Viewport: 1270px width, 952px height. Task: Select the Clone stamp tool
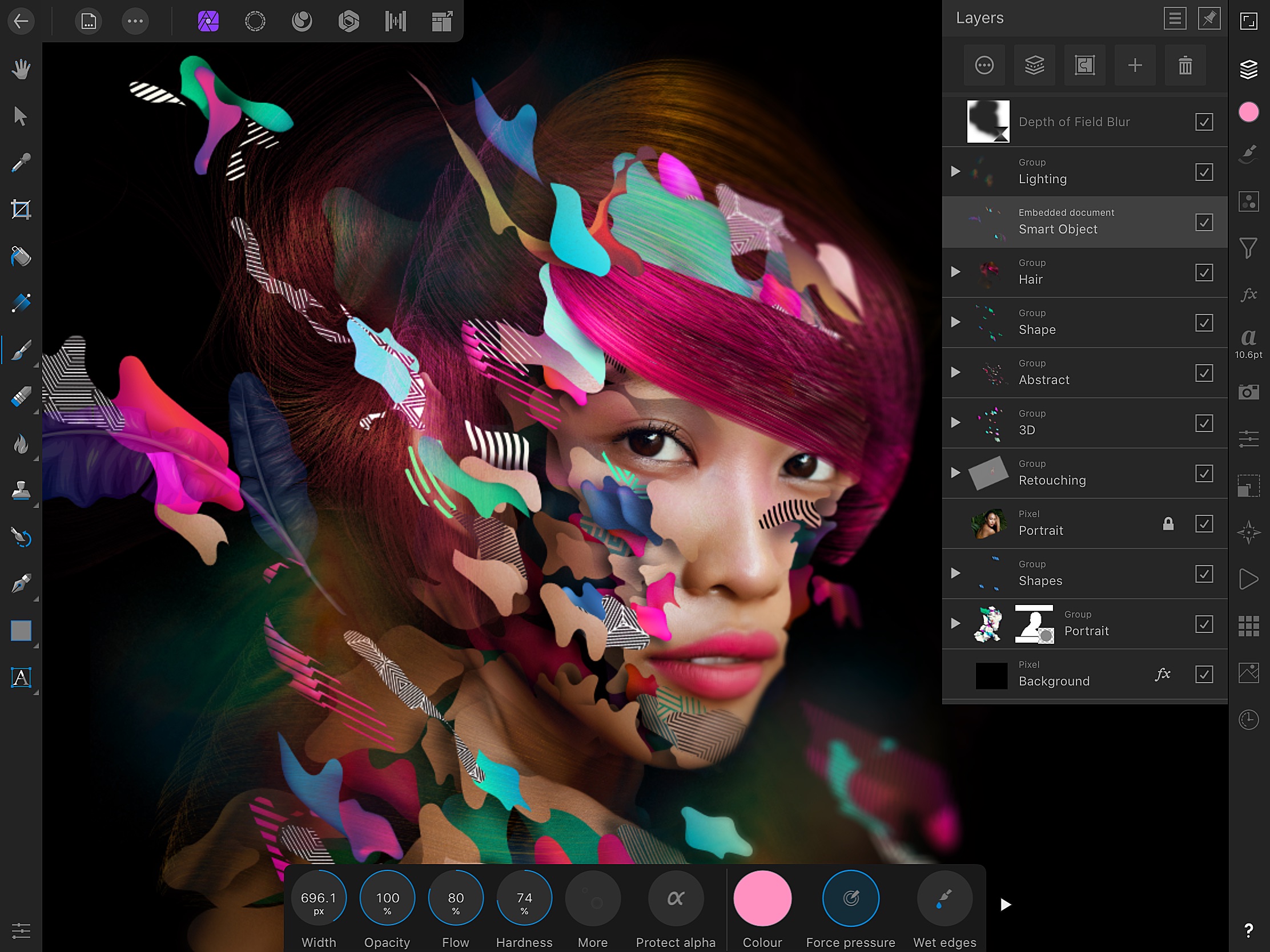pyautogui.click(x=21, y=491)
